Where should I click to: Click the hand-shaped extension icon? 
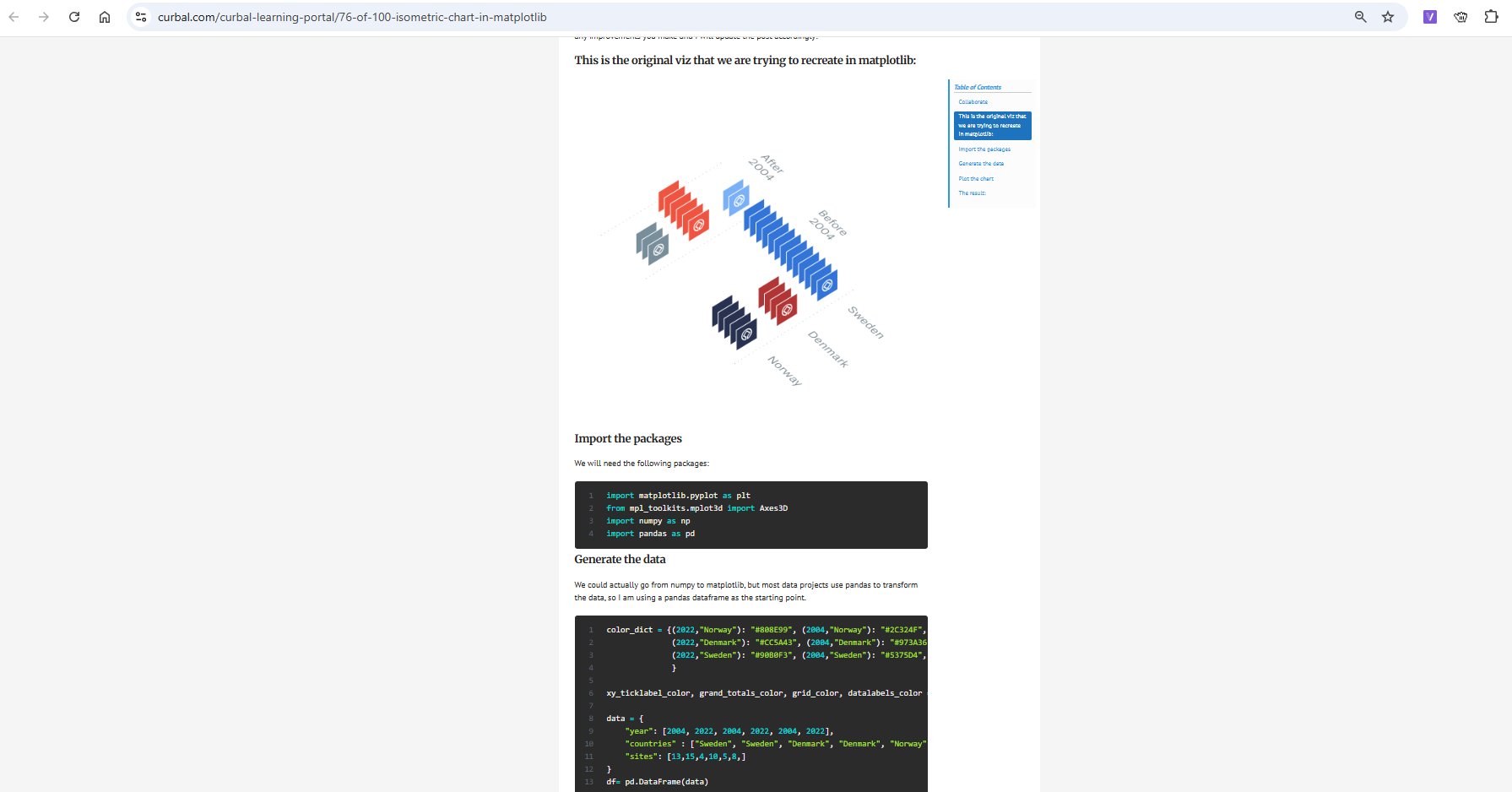(1461, 17)
